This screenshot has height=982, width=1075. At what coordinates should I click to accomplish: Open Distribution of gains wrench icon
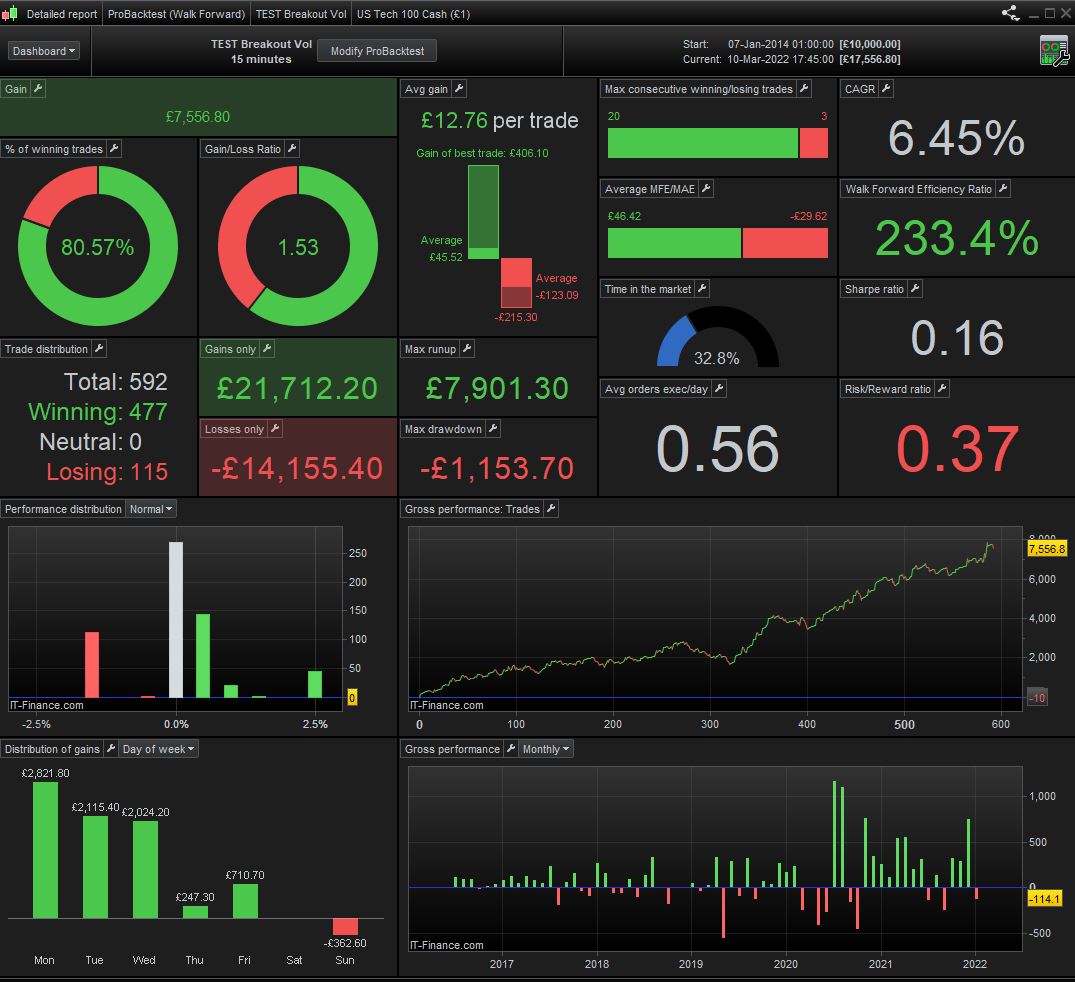[110, 749]
